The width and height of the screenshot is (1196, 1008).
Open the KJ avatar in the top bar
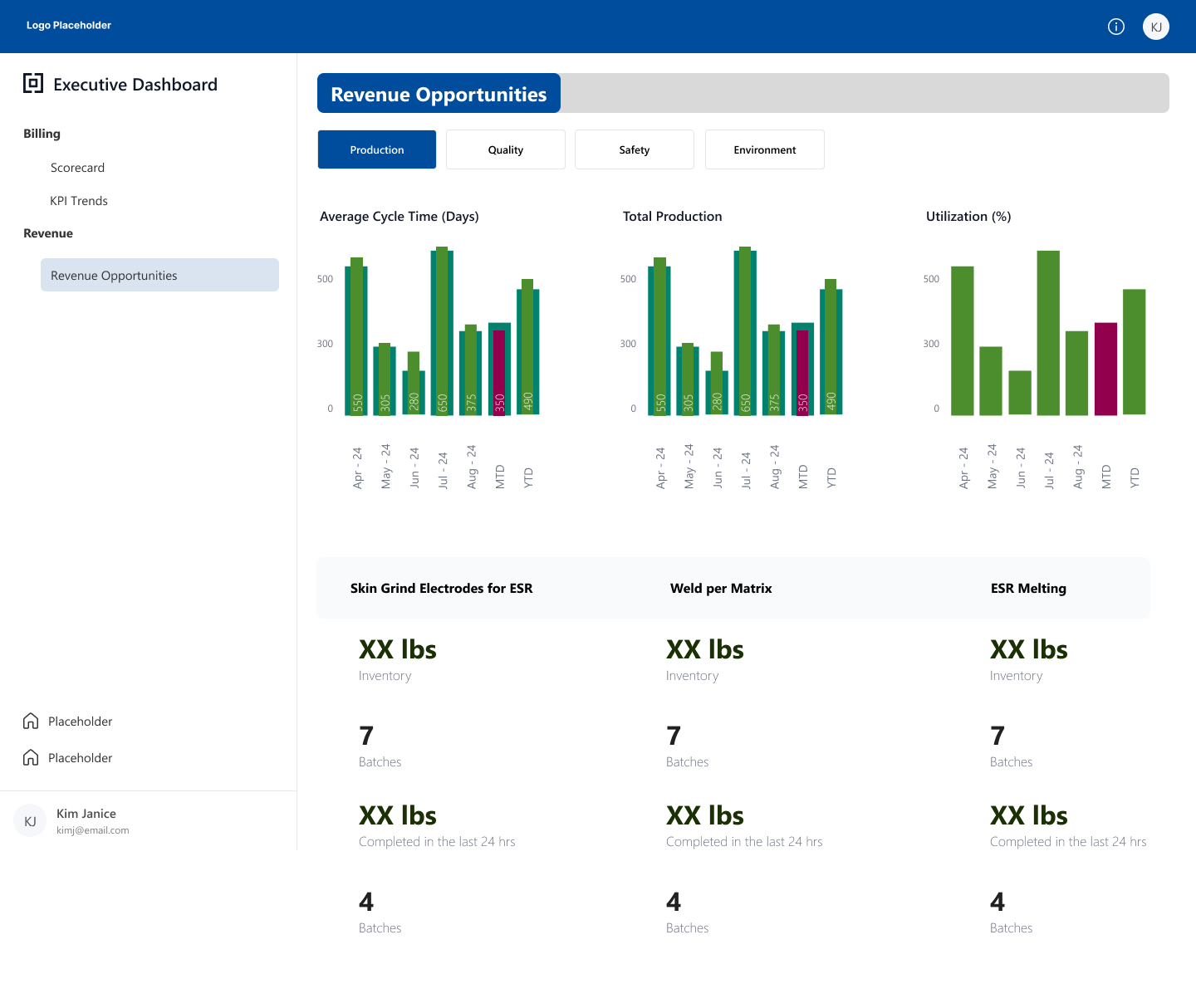click(x=1156, y=27)
